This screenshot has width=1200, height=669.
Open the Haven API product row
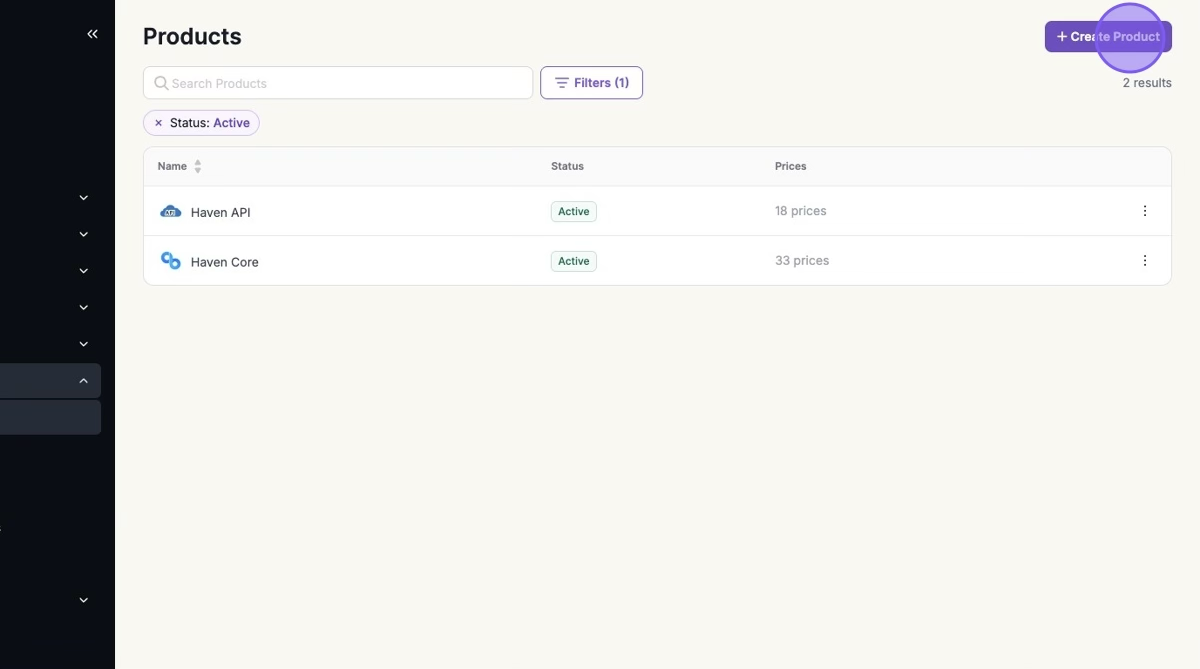[x=221, y=213]
